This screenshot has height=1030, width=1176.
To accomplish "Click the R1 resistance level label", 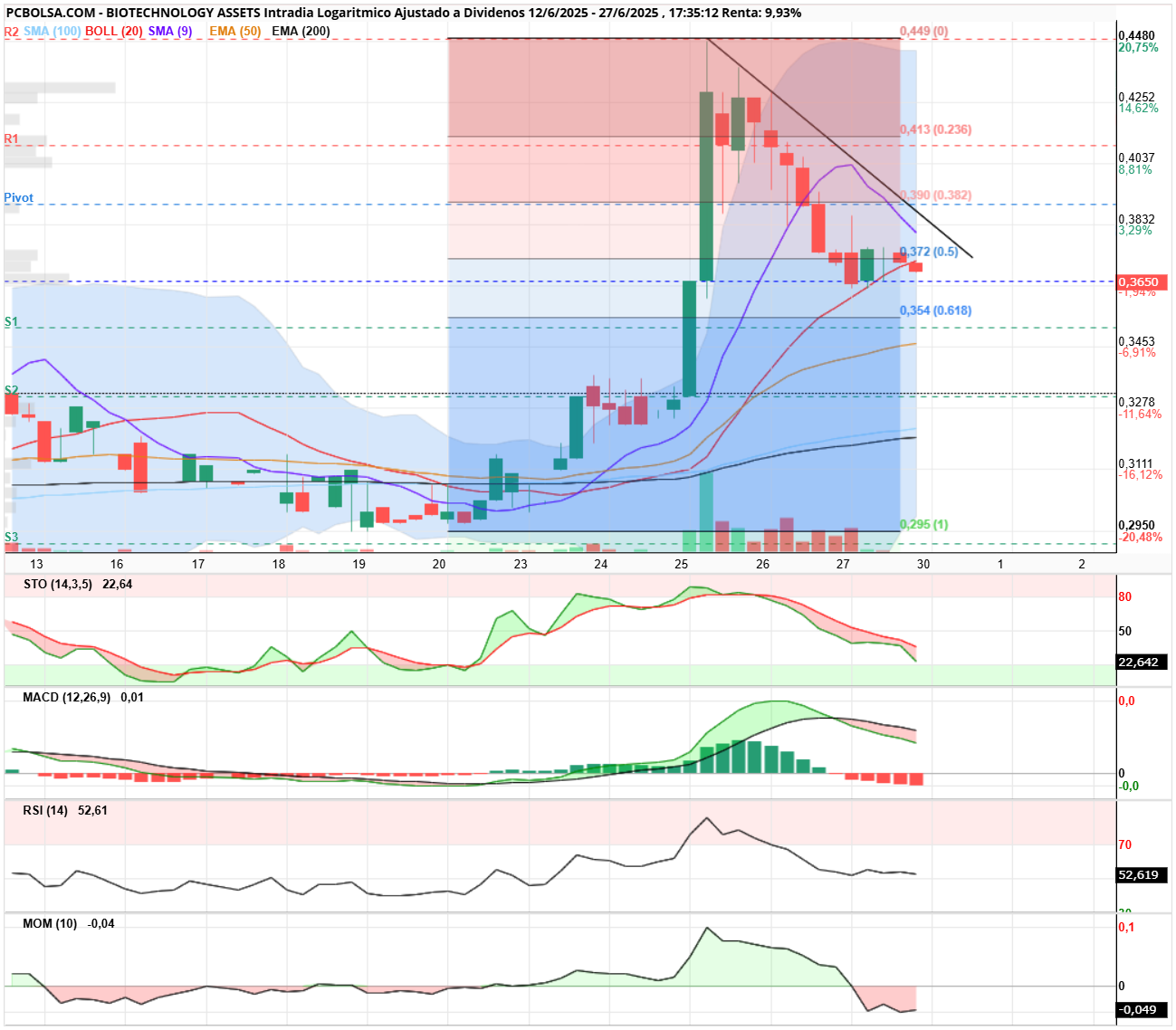I will [x=11, y=138].
